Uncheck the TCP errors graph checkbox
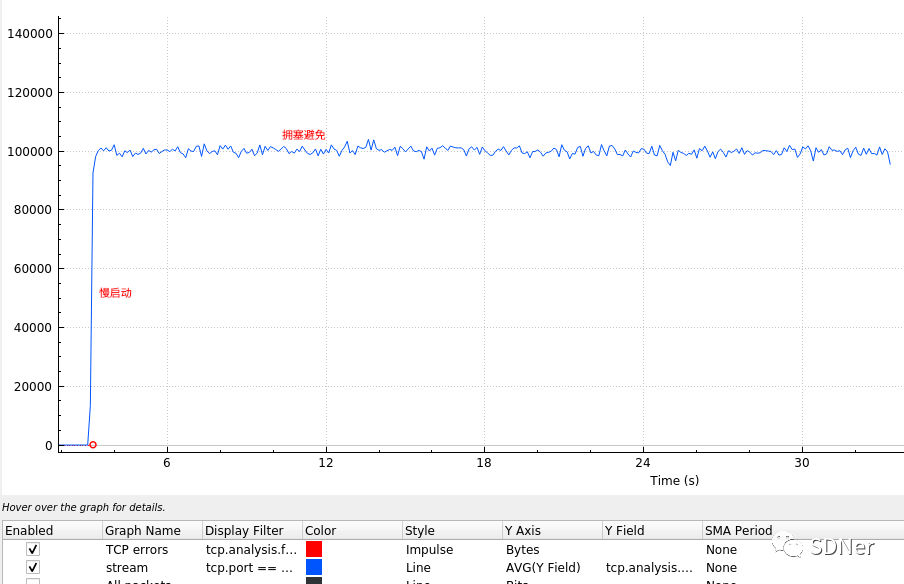904x584 pixels. pos(33,549)
